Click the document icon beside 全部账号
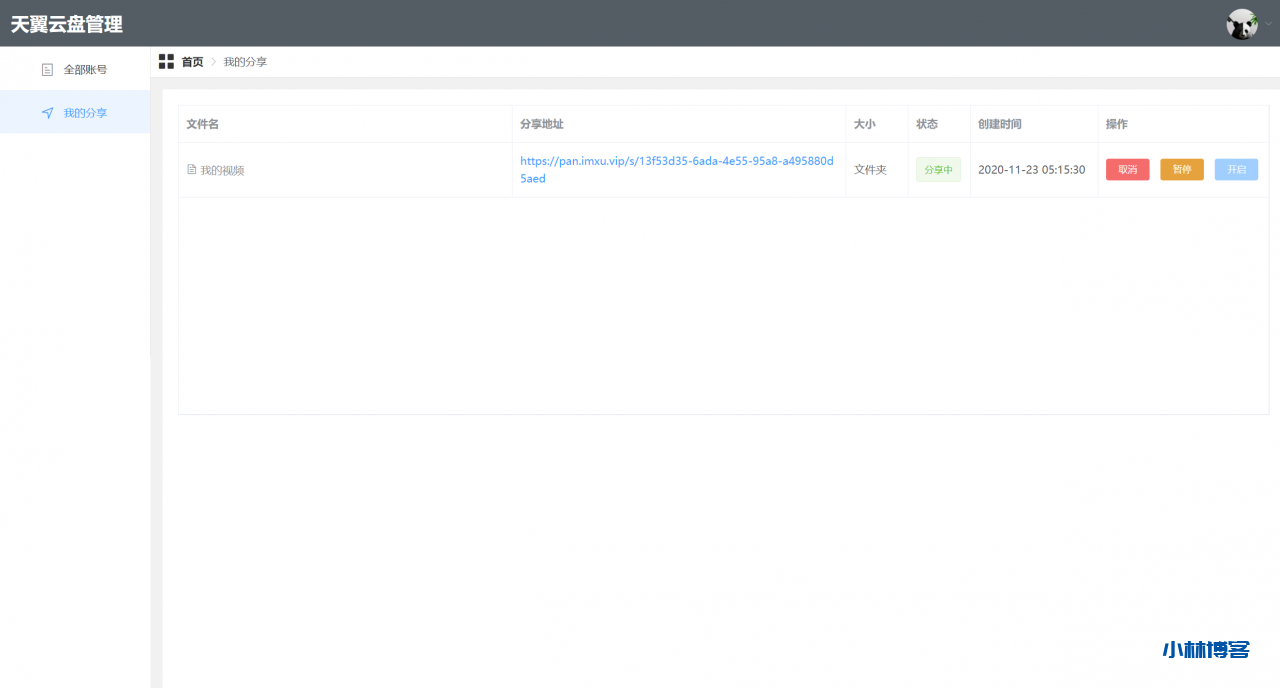This screenshot has height=688, width=1280. point(47,70)
